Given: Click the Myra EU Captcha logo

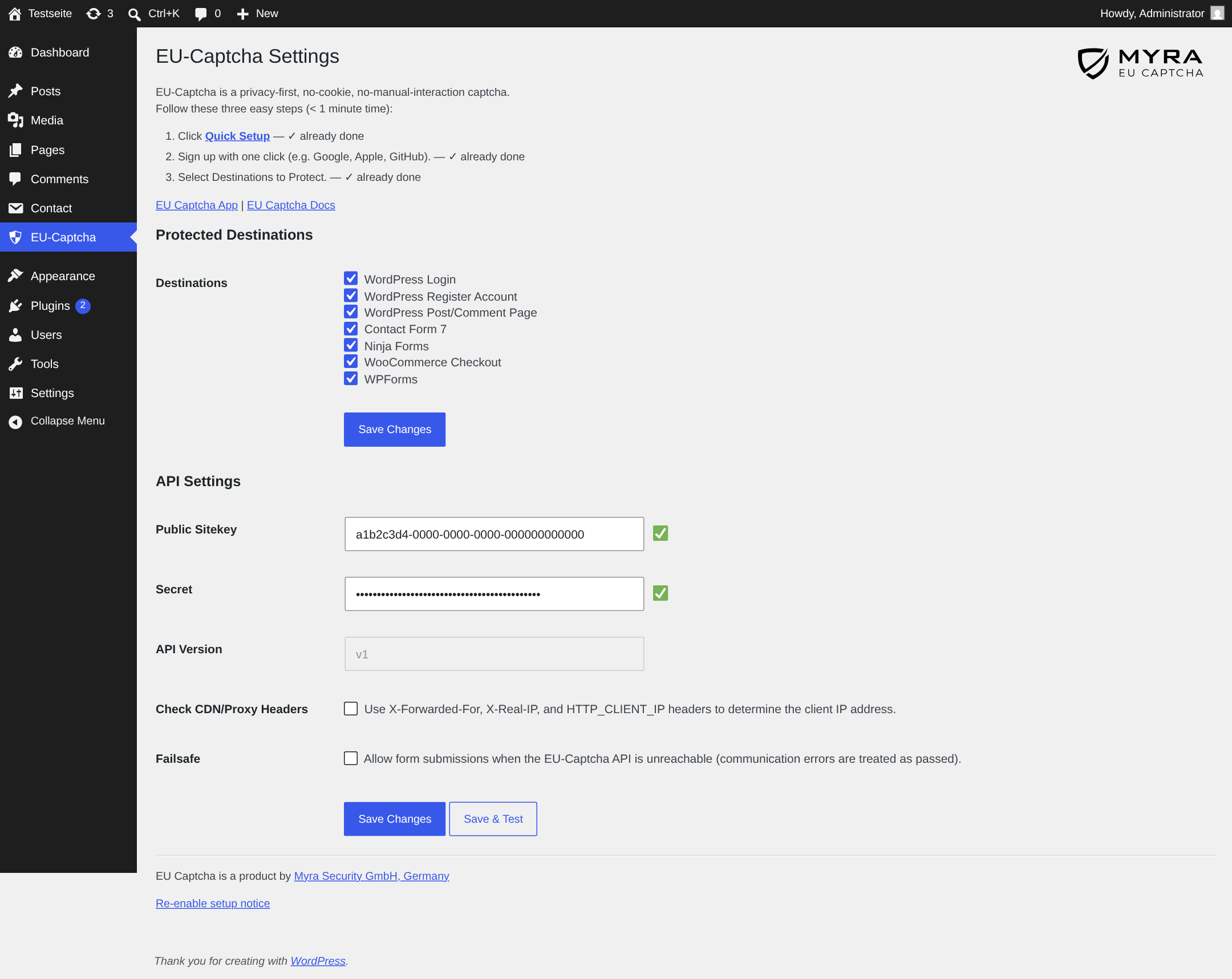Looking at the screenshot, I should pyautogui.click(x=1141, y=63).
